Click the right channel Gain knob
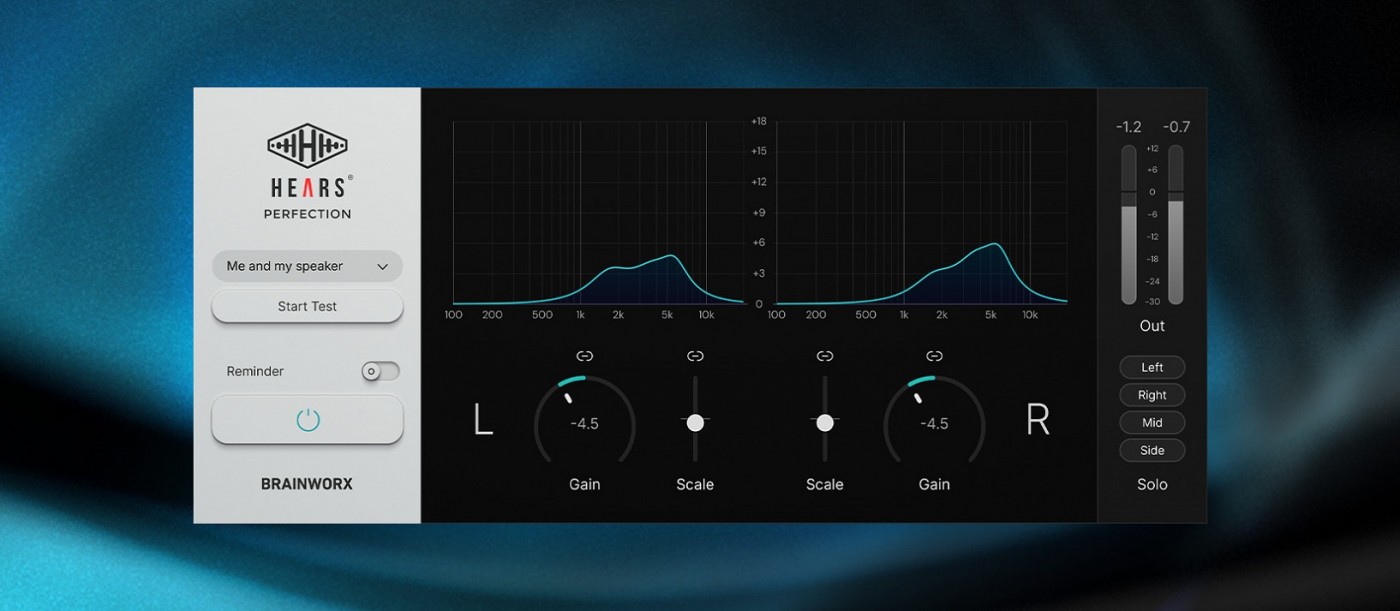The height and width of the screenshot is (611, 1400). click(x=934, y=424)
